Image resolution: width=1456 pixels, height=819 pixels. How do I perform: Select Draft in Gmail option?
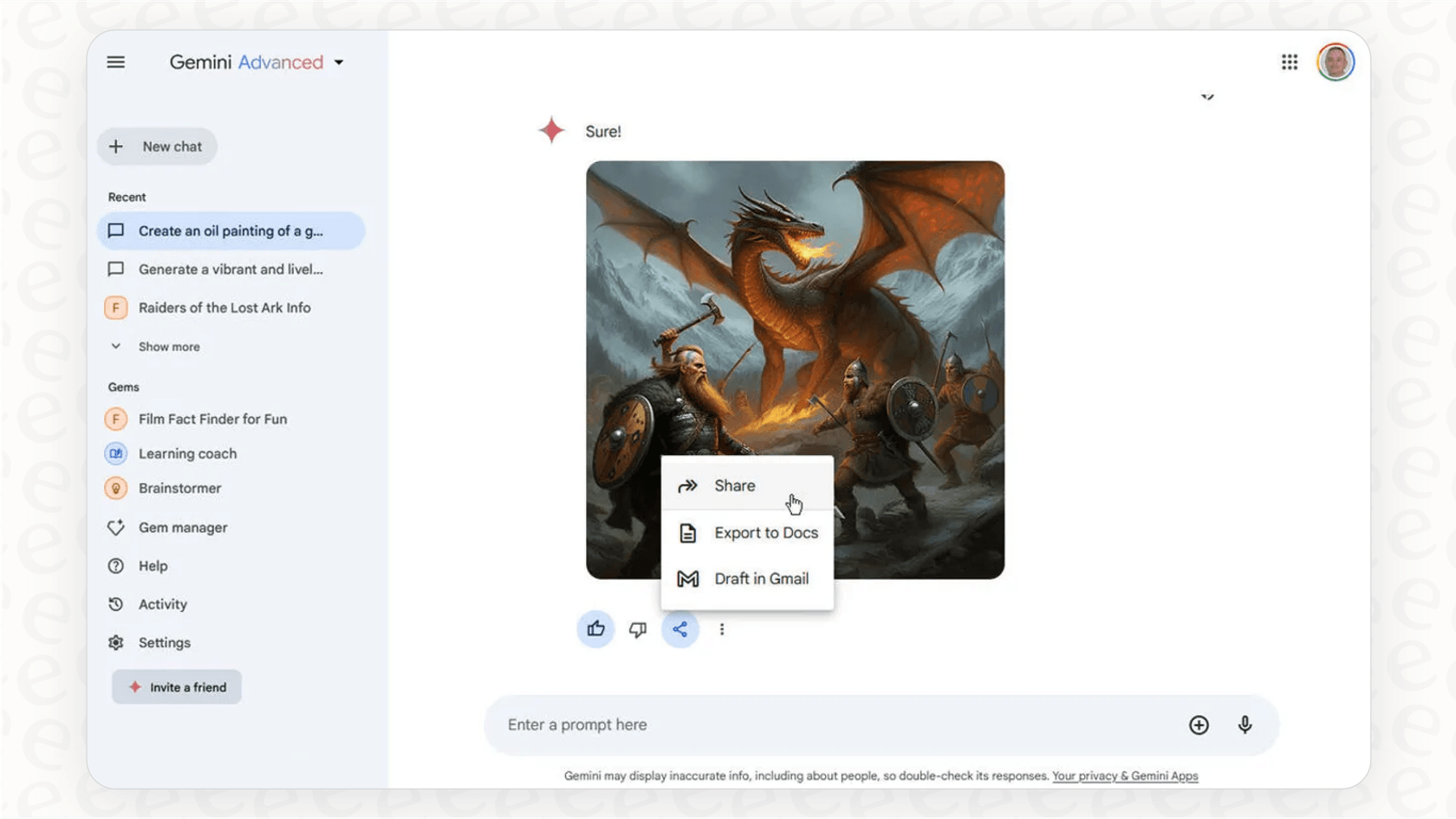(761, 579)
